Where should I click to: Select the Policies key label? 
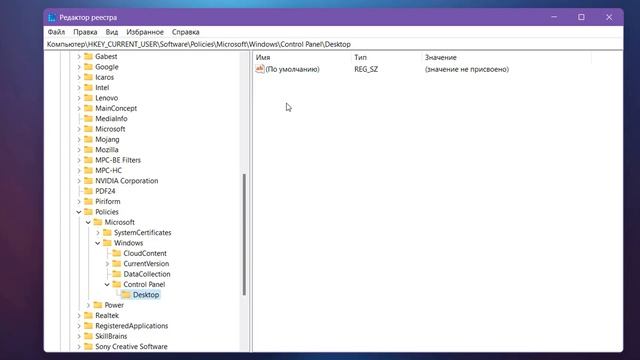[107, 212]
